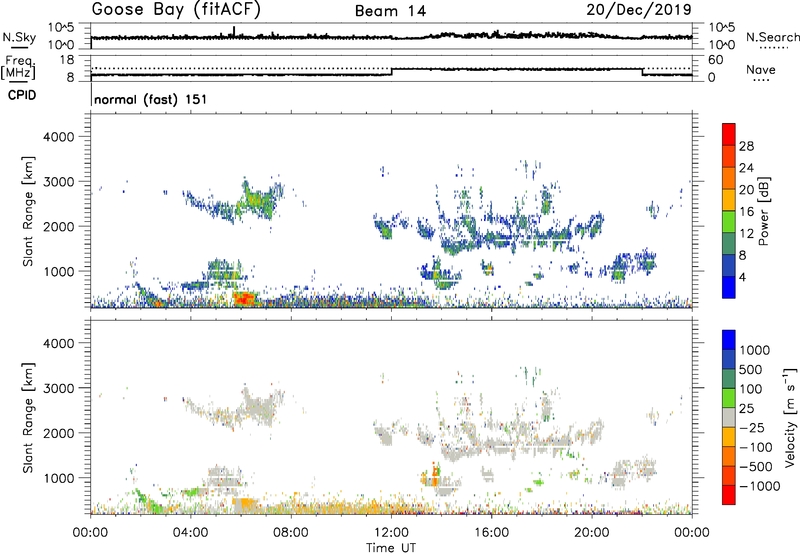The height and width of the screenshot is (554, 800).
Task: Click the gray segment of velocity colorbar
Action: tap(729, 417)
